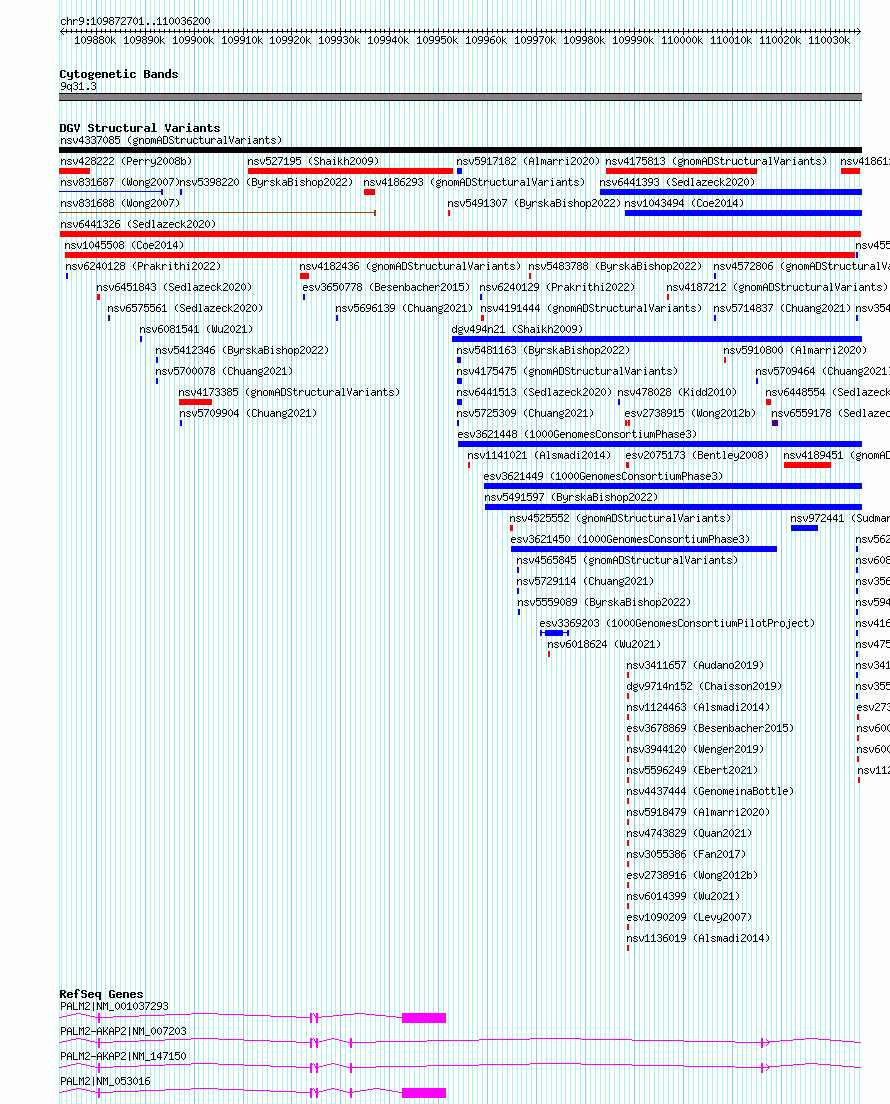Open nsv4175475 gnomAD variant
This screenshot has width=890, height=1104.
tap(568, 372)
